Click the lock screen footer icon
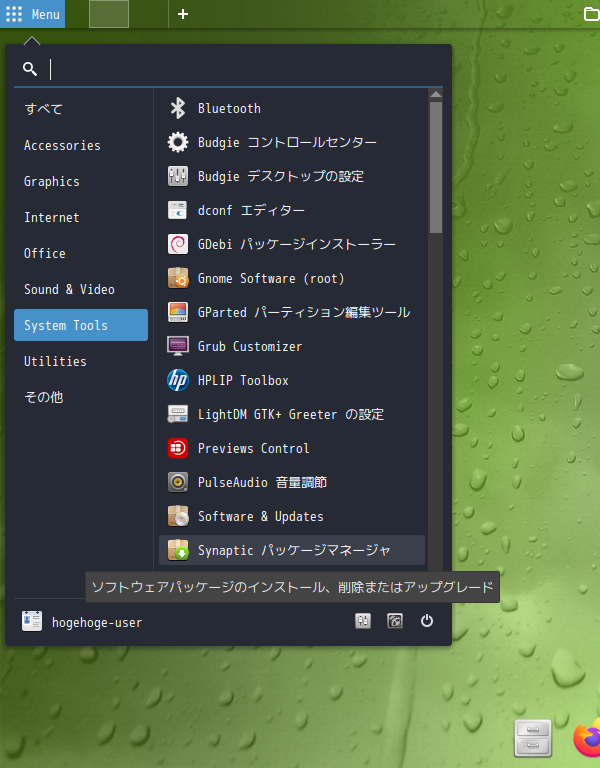 point(395,621)
